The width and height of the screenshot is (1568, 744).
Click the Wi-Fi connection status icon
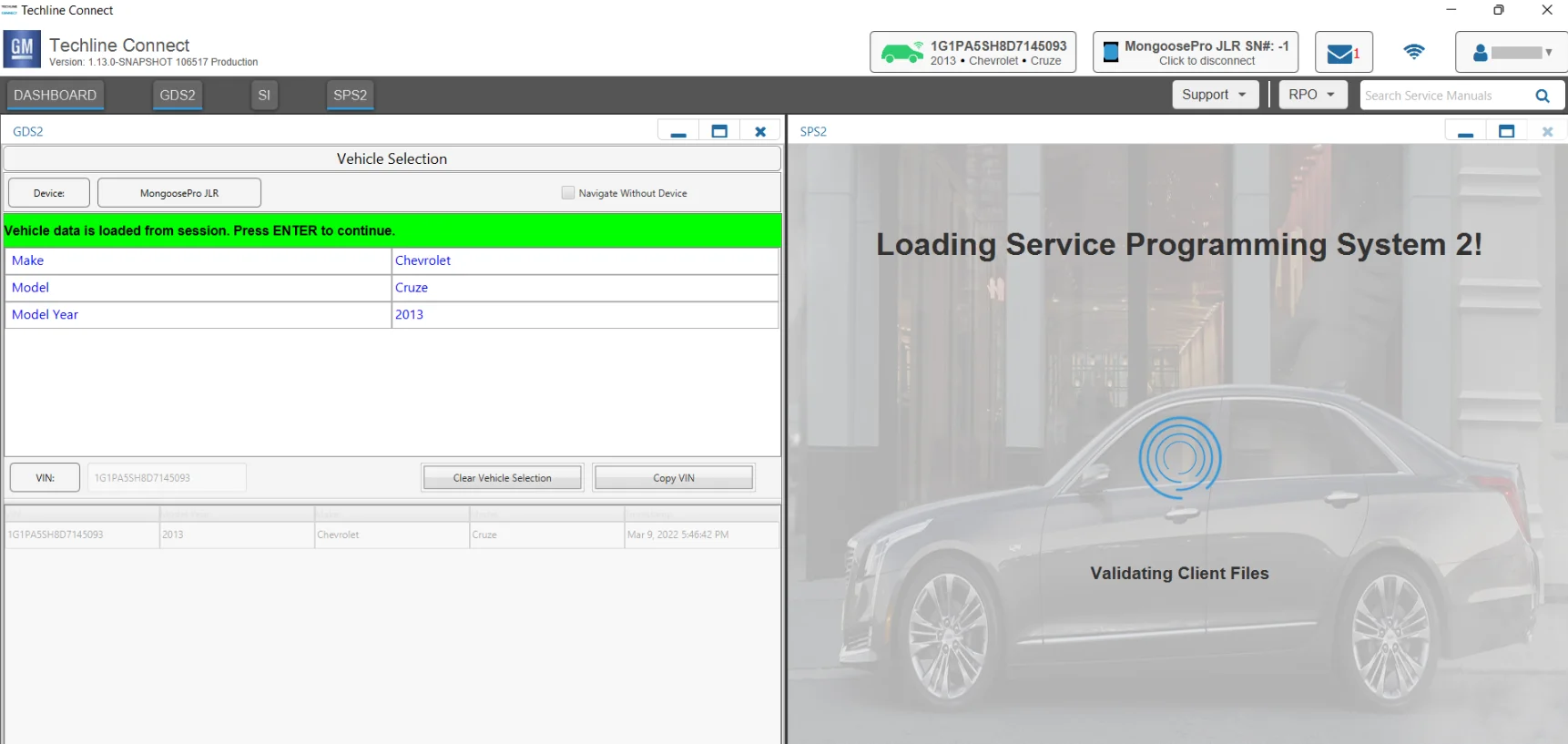pyautogui.click(x=1413, y=52)
